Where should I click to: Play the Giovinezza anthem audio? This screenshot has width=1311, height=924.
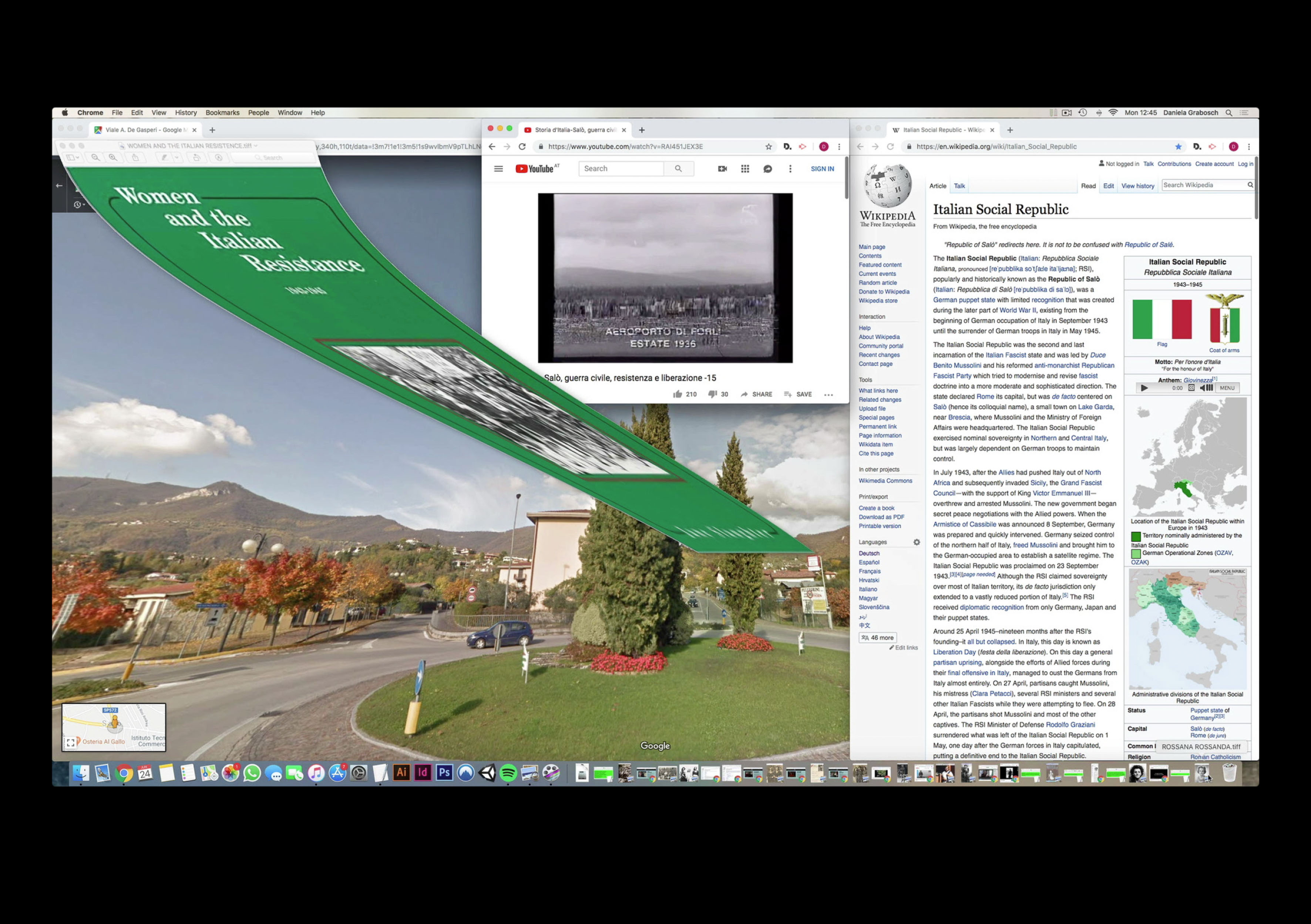tap(1144, 388)
